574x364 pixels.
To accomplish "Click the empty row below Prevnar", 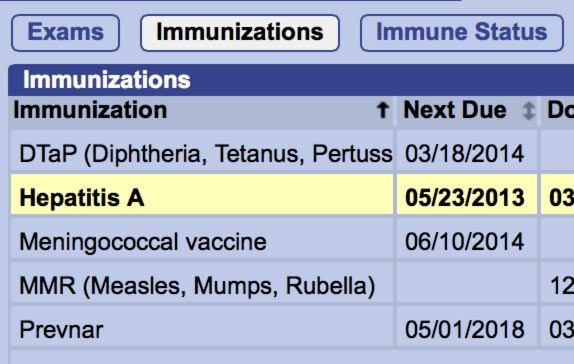I will click(x=292, y=357).
